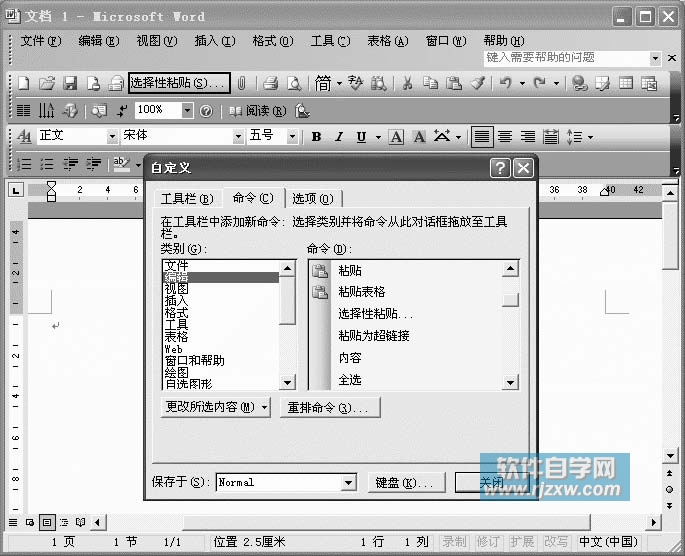This screenshot has width=685, height=556.
Task: Click the decrease indent icon
Action: pyautogui.click(x=70, y=164)
